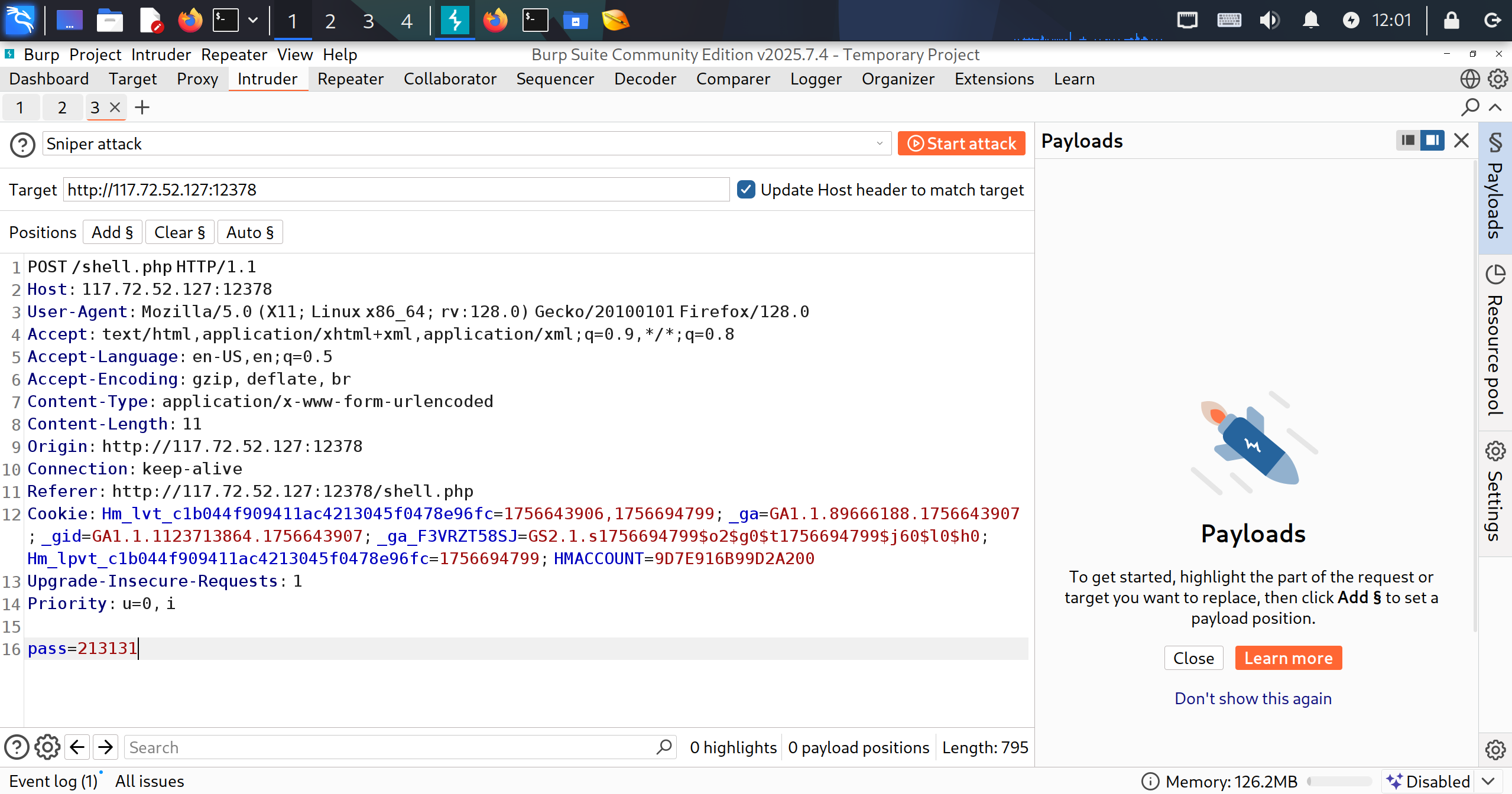Switch to the Repeater tab
1512x794 pixels.
coord(350,79)
